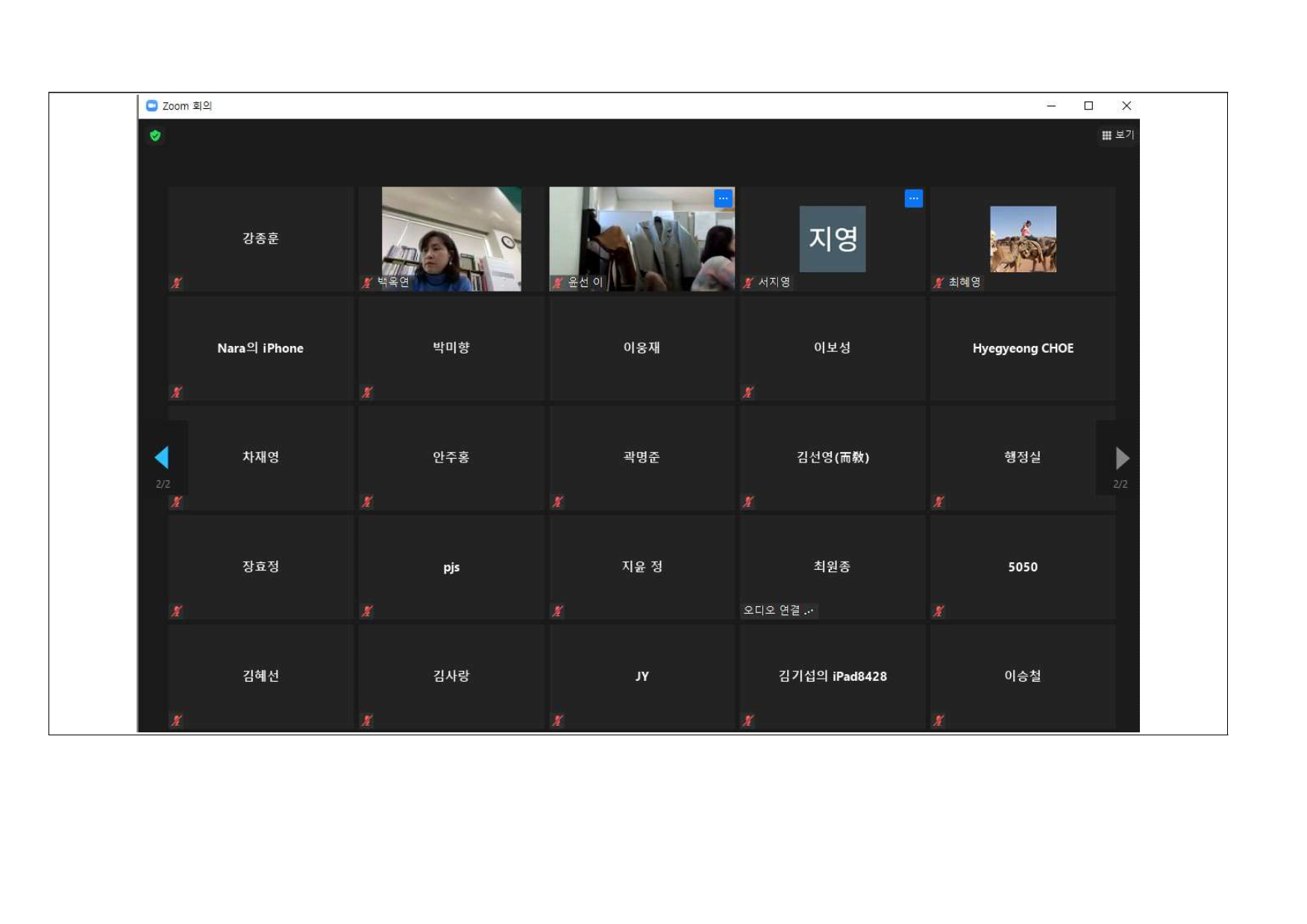Select the Nara의 iPhone participant tile
The height and width of the screenshot is (924, 1307).
260,348
